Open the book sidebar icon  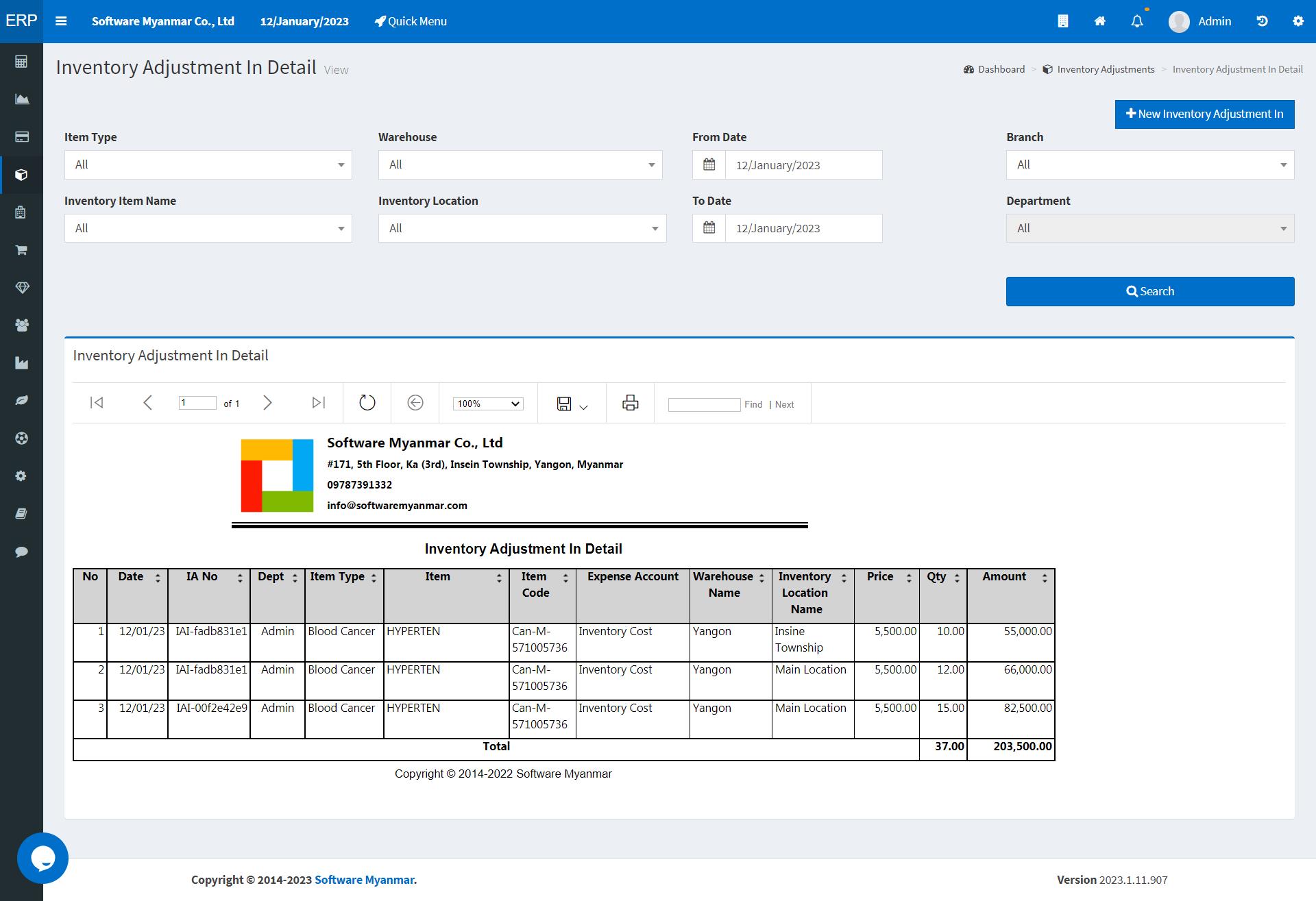coord(21,514)
